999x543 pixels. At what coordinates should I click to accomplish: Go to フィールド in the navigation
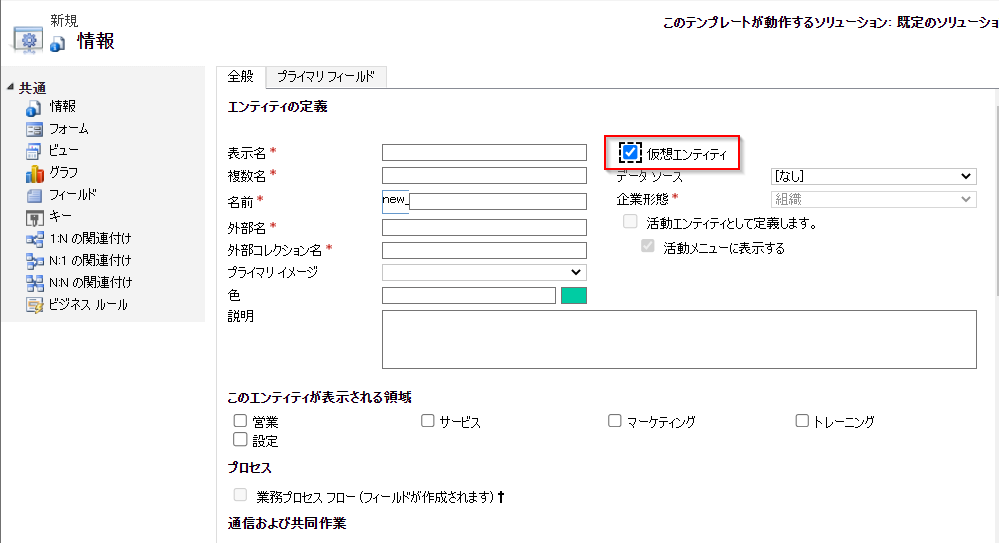(x=73, y=194)
